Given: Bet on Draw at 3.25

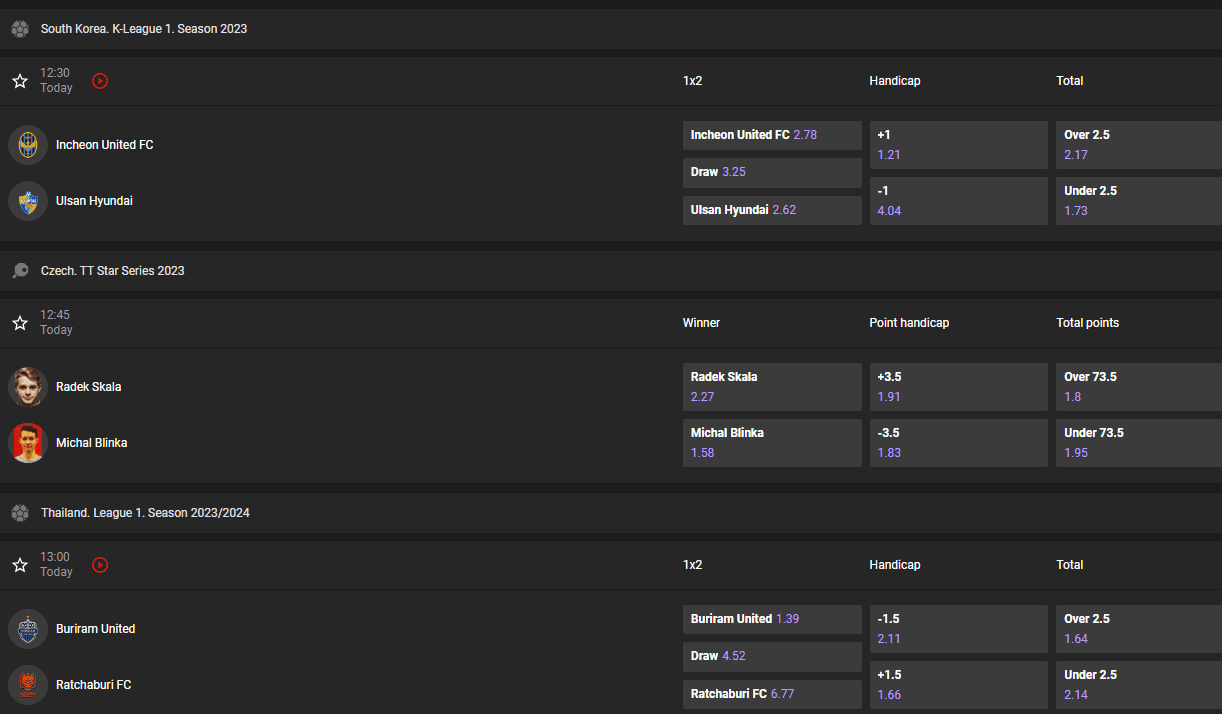Looking at the screenshot, I should 772,172.
